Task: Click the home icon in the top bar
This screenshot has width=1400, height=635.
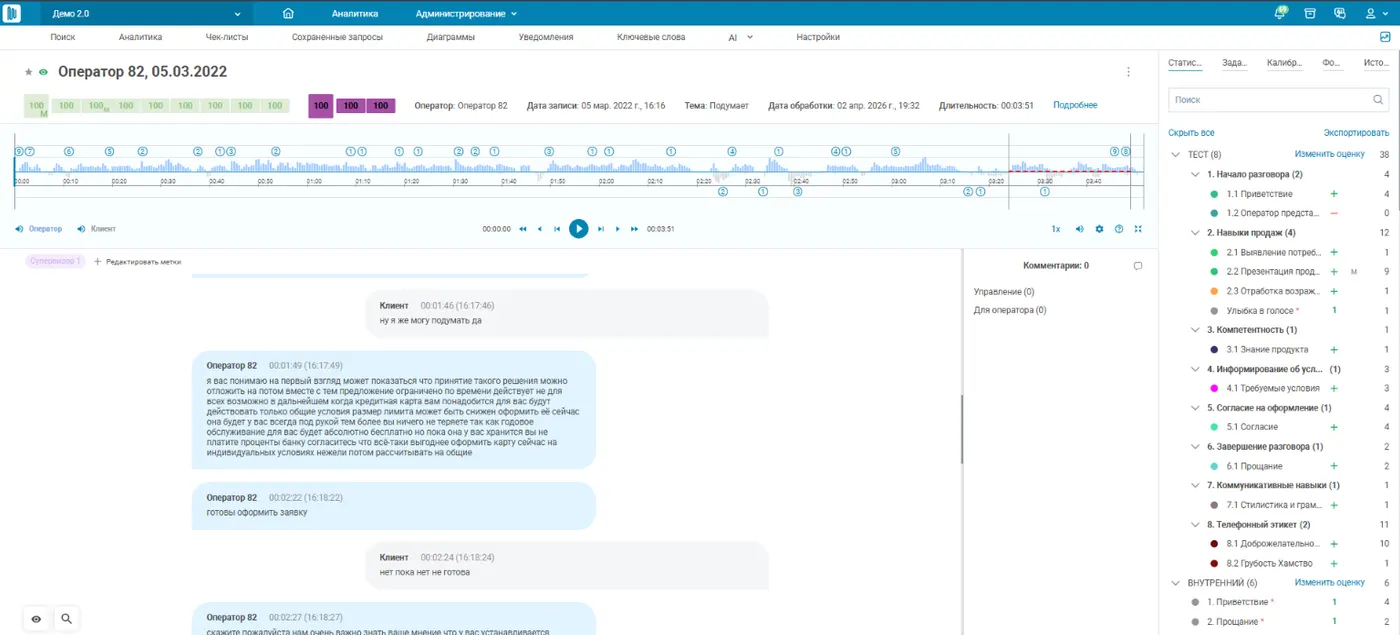Action: 289,14
